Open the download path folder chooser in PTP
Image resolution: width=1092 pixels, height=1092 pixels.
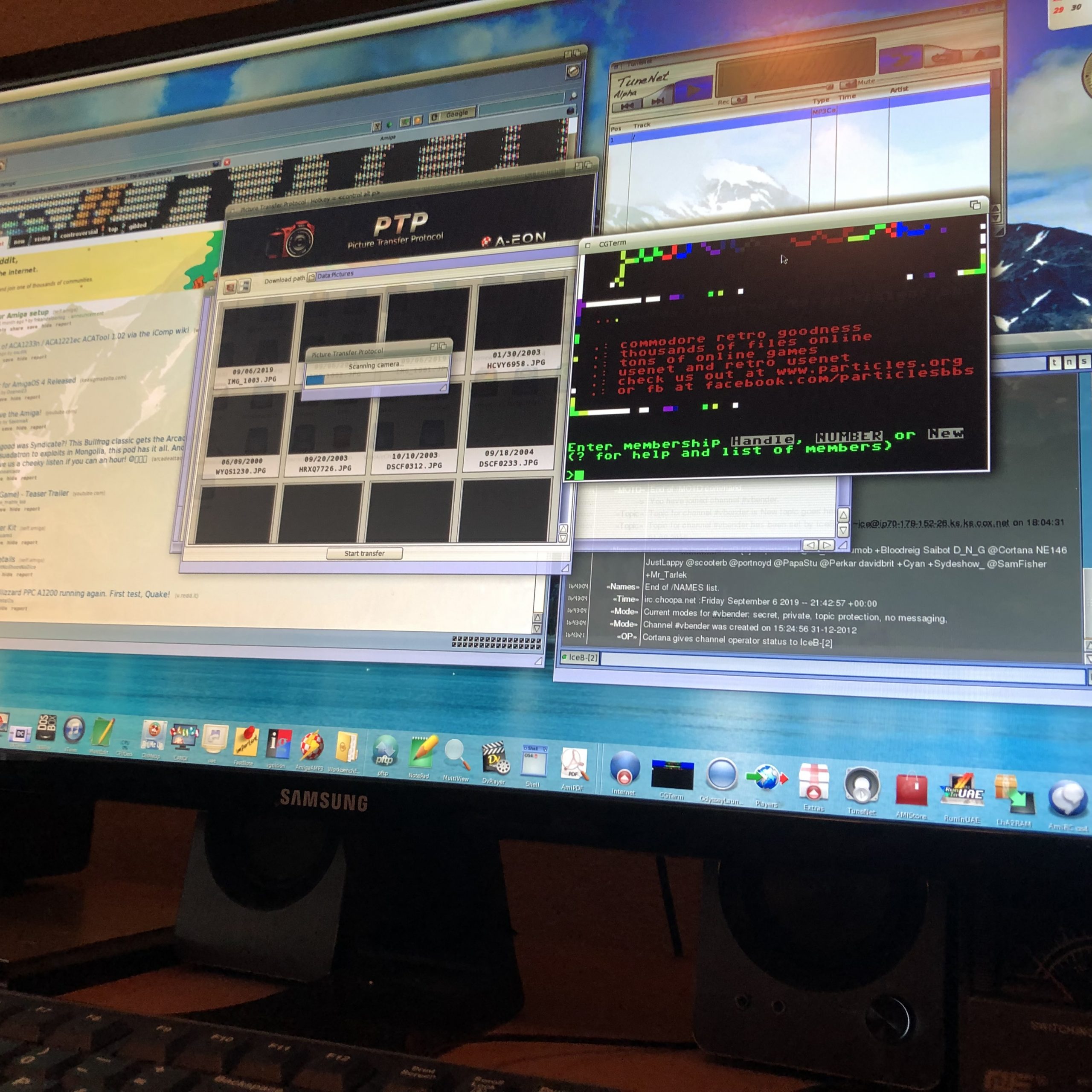click(311, 277)
